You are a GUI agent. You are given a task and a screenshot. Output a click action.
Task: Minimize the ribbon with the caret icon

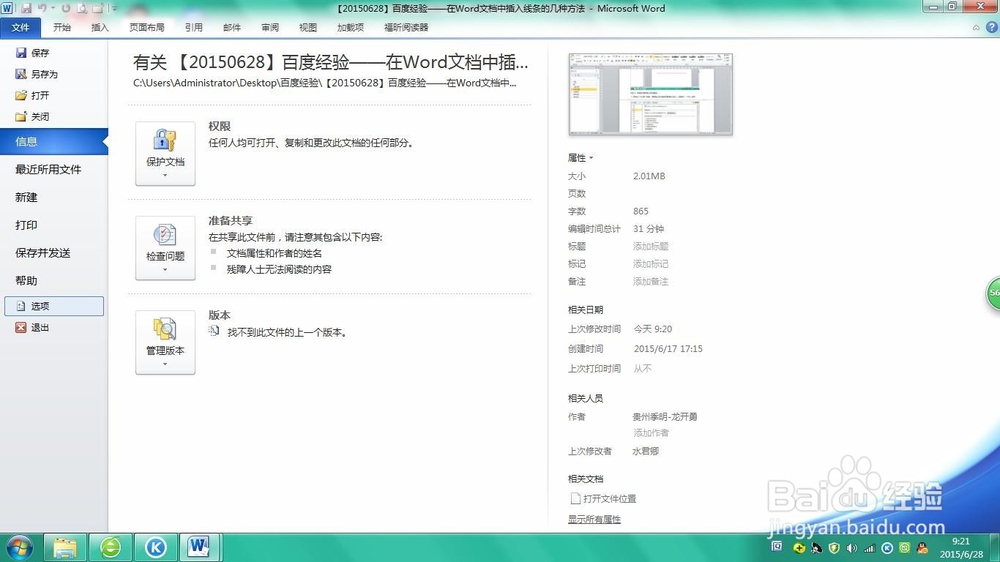pyautogui.click(x=976, y=27)
